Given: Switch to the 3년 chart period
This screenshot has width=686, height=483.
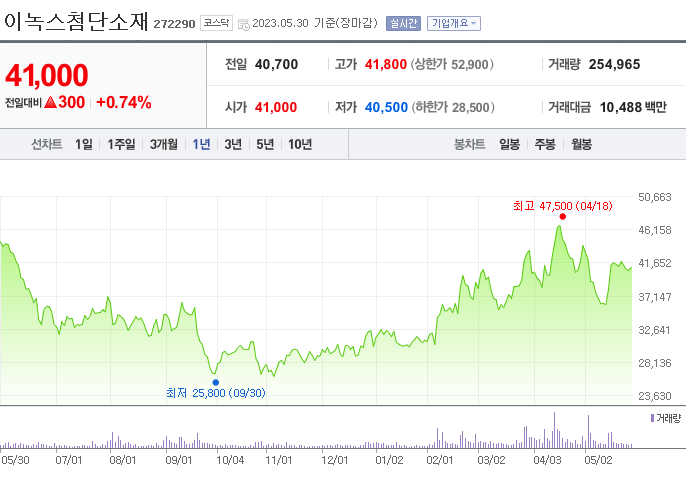Looking at the screenshot, I should tap(233, 144).
